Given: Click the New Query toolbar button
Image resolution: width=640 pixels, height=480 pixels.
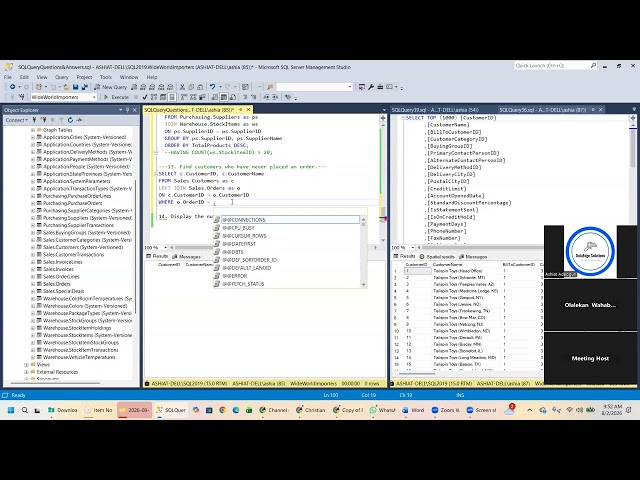Looking at the screenshot, I should click(x=111, y=87).
